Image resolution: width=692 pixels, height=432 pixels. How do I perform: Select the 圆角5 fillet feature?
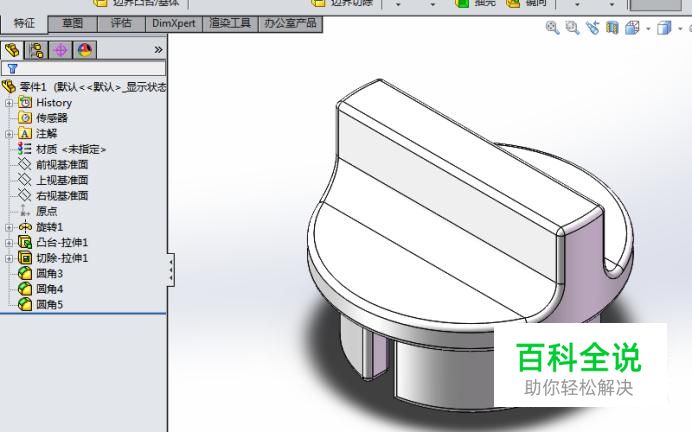[41, 304]
